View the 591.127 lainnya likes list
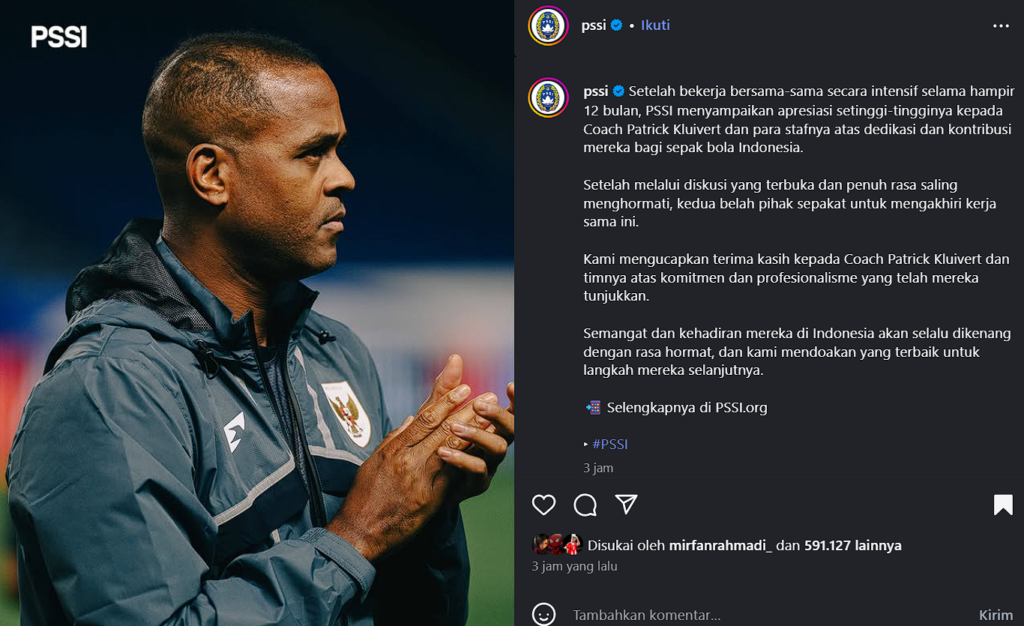Screen dimensions: 1024x626 click(852, 546)
